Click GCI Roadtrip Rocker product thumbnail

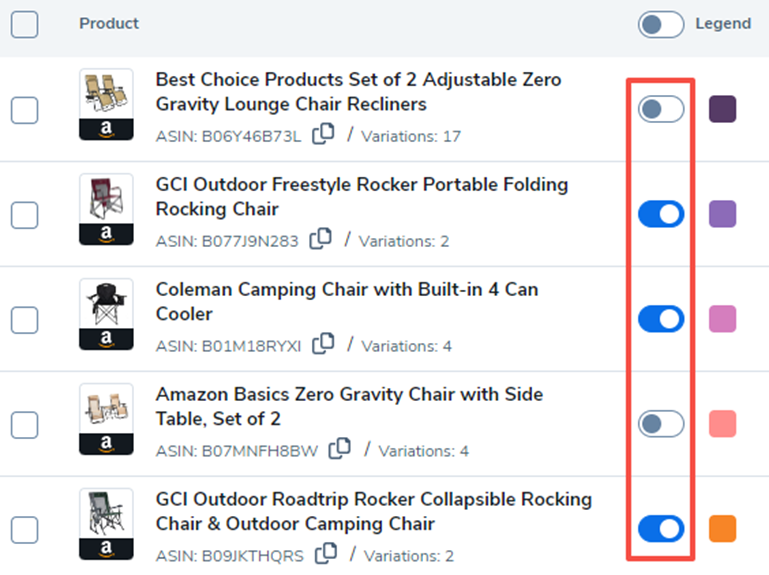106,524
